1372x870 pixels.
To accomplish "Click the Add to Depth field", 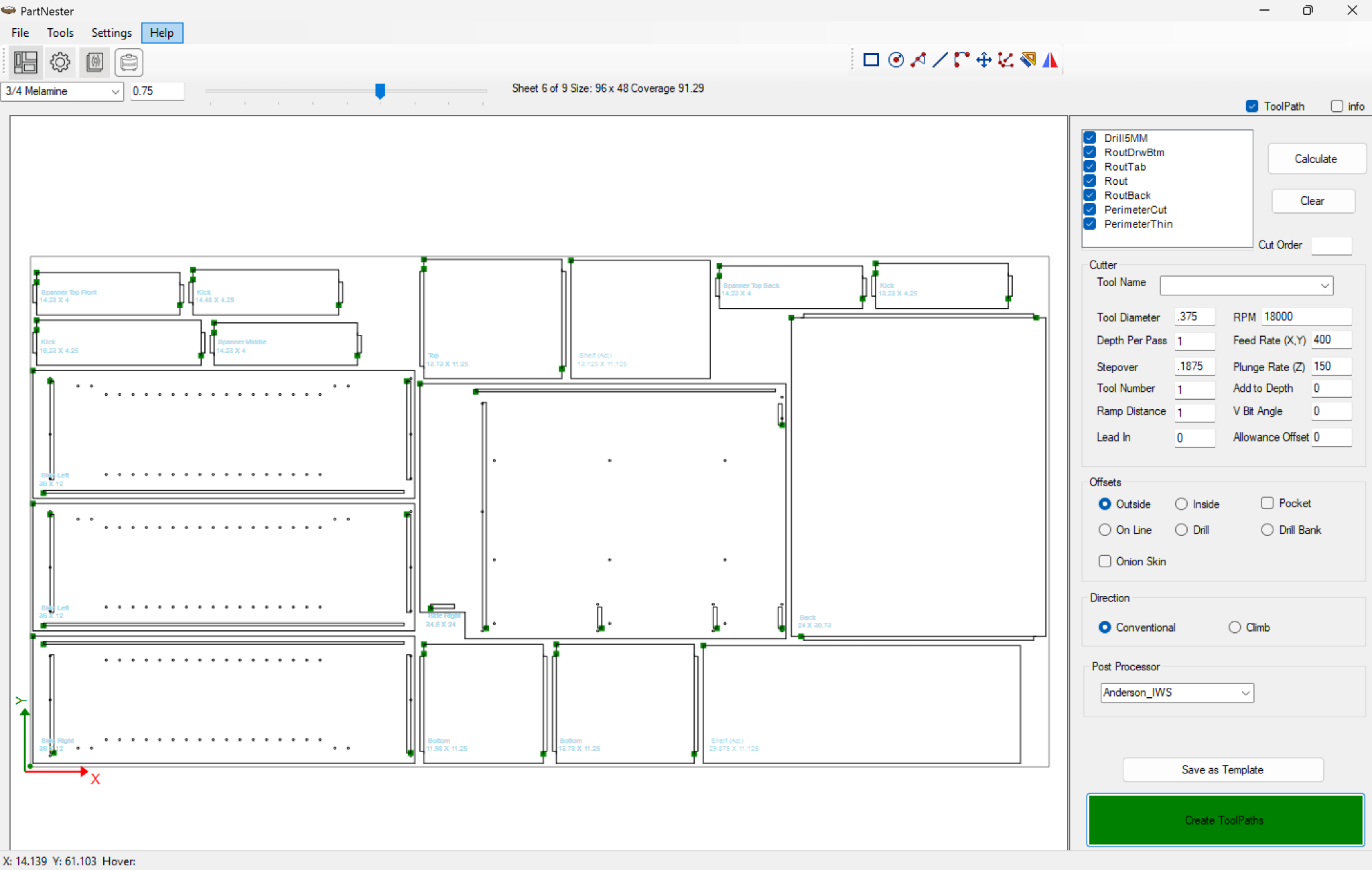I will 1331,388.
